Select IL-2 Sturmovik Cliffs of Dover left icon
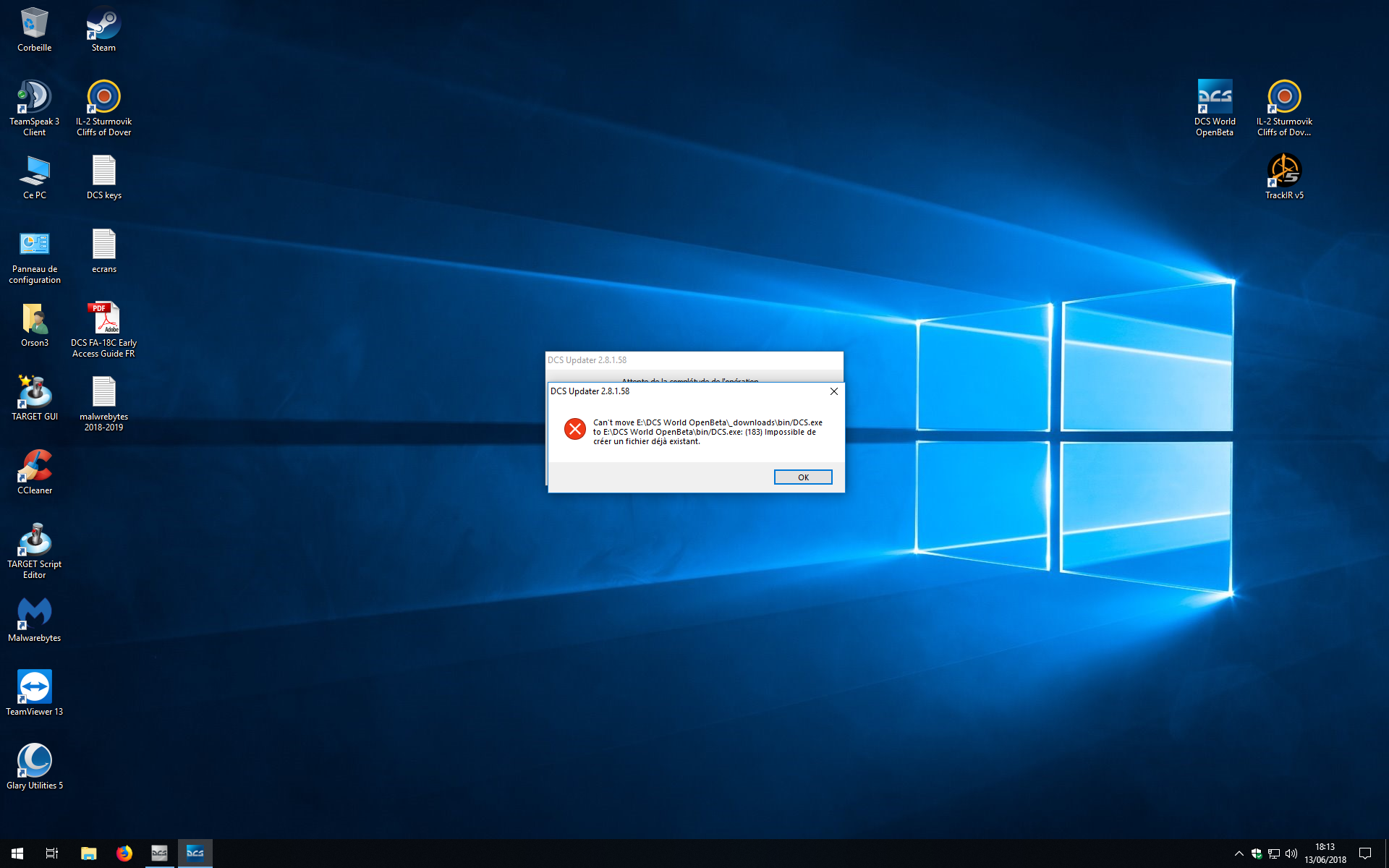Image resolution: width=1389 pixels, height=868 pixels. click(104, 109)
